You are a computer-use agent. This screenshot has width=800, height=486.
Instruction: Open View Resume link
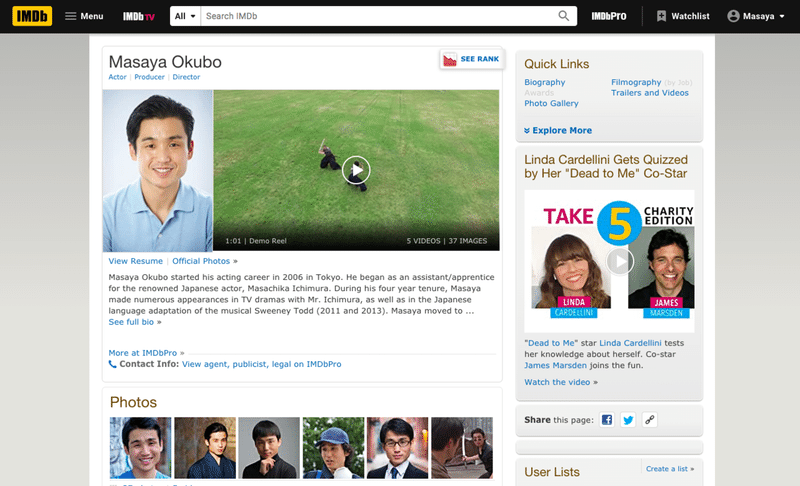click(x=135, y=261)
